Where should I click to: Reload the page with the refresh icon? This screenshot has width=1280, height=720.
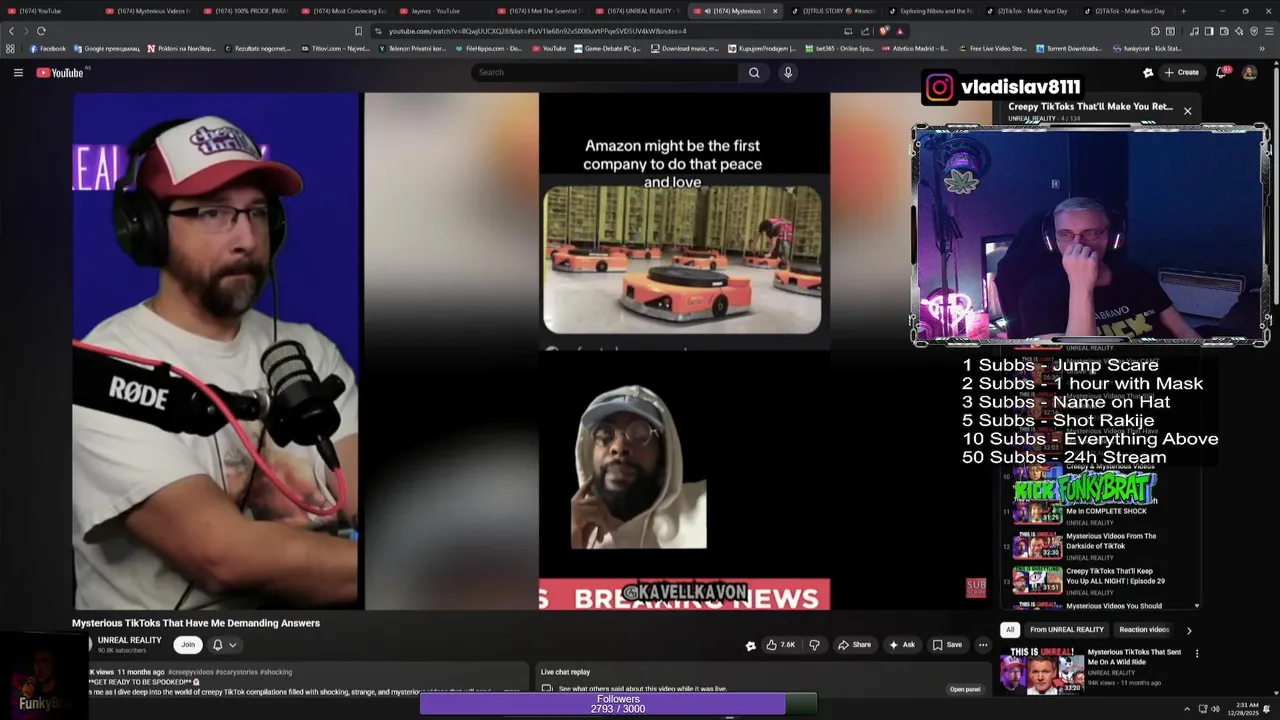41,31
